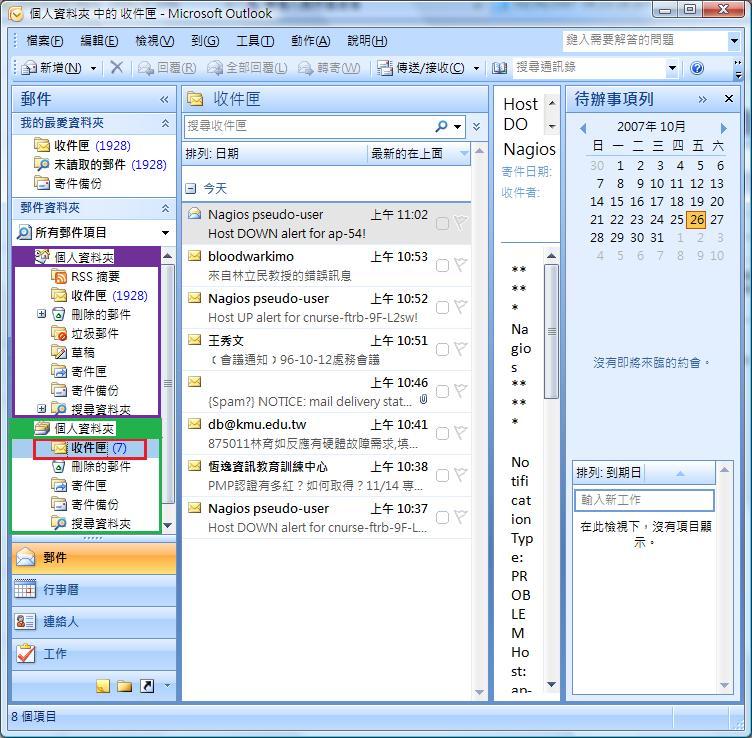The height and width of the screenshot is (738, 752).
Task: Select Junk E-mail folder (垃圾郵件)
Action: (x=85, y=333)
